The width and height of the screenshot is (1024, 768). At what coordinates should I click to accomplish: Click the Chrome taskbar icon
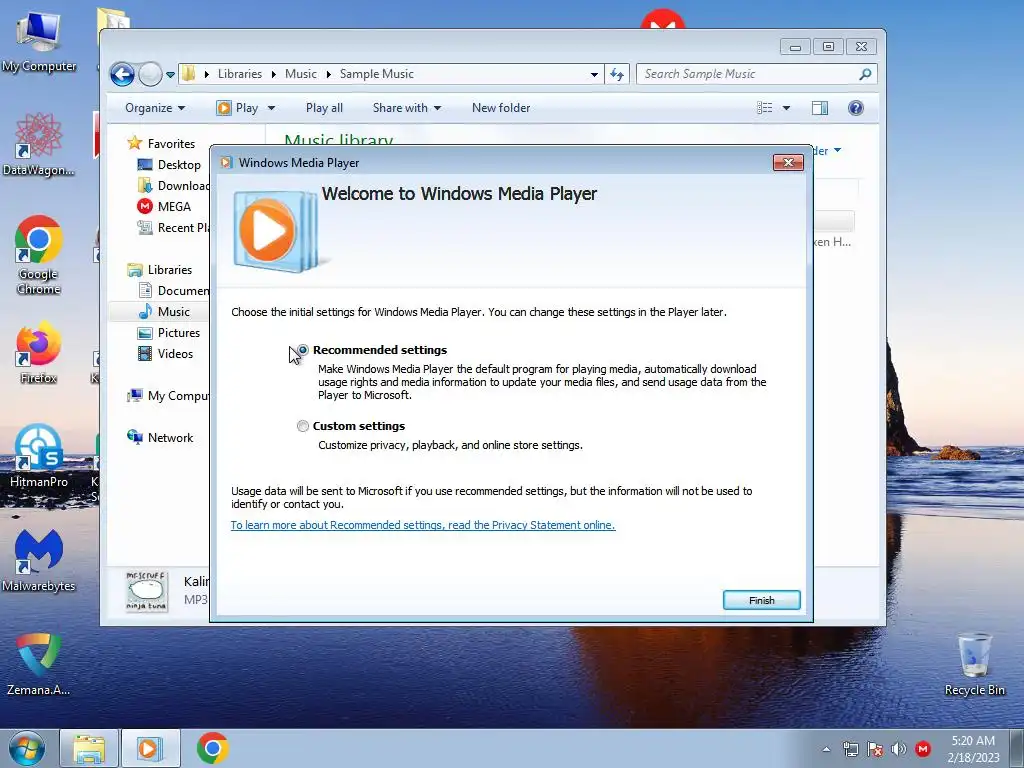click(212, 748)
